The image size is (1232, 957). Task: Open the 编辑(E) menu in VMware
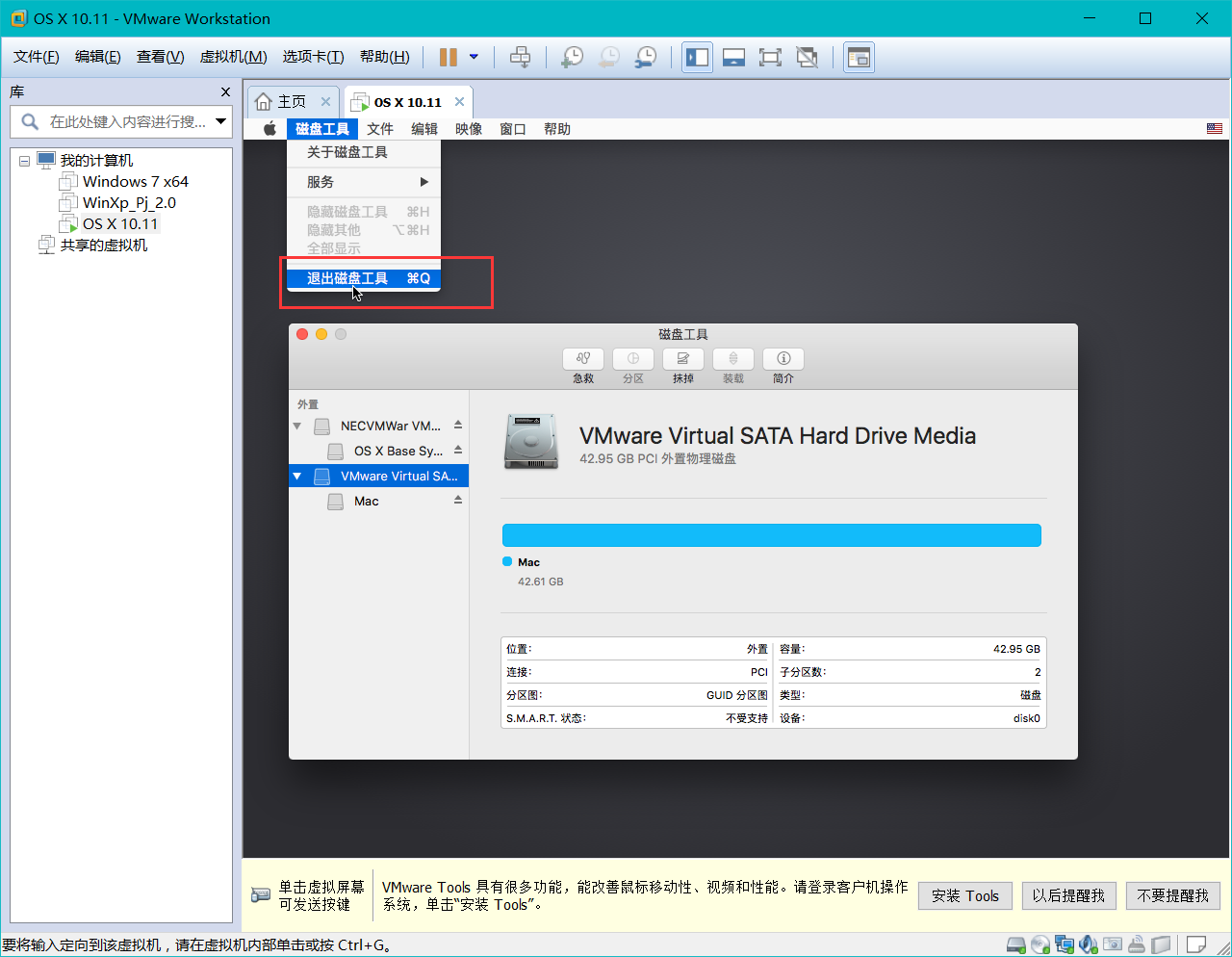[98, 57]
